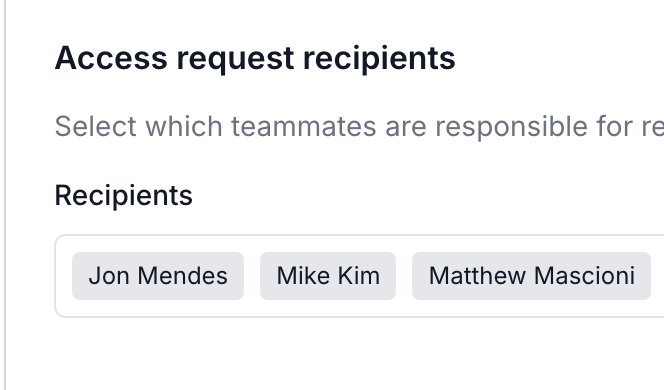The height and width of the screenshot is (390, 664).
Task: Select the Jon Mendes recipient chip
Action: click(158, 276)
